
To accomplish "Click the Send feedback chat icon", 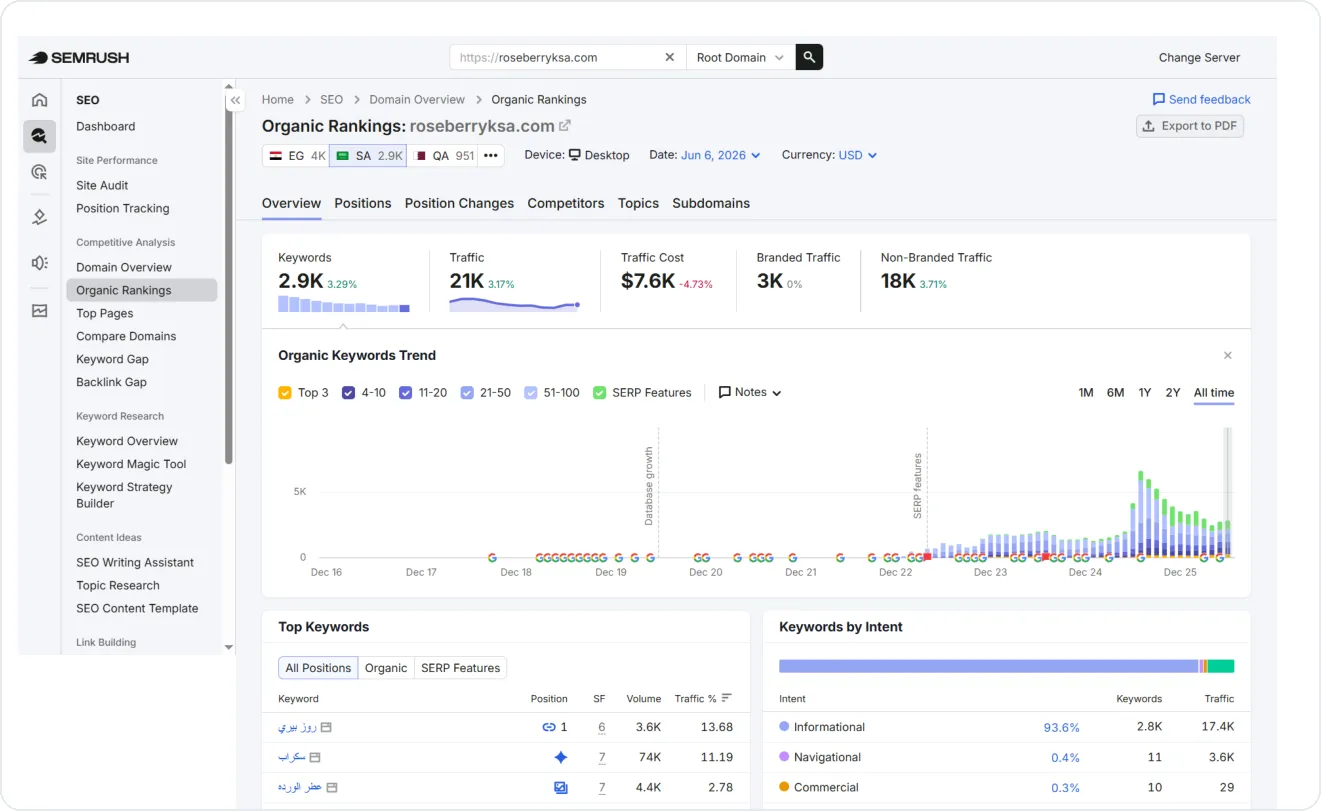I will (x=1158, y=99).
